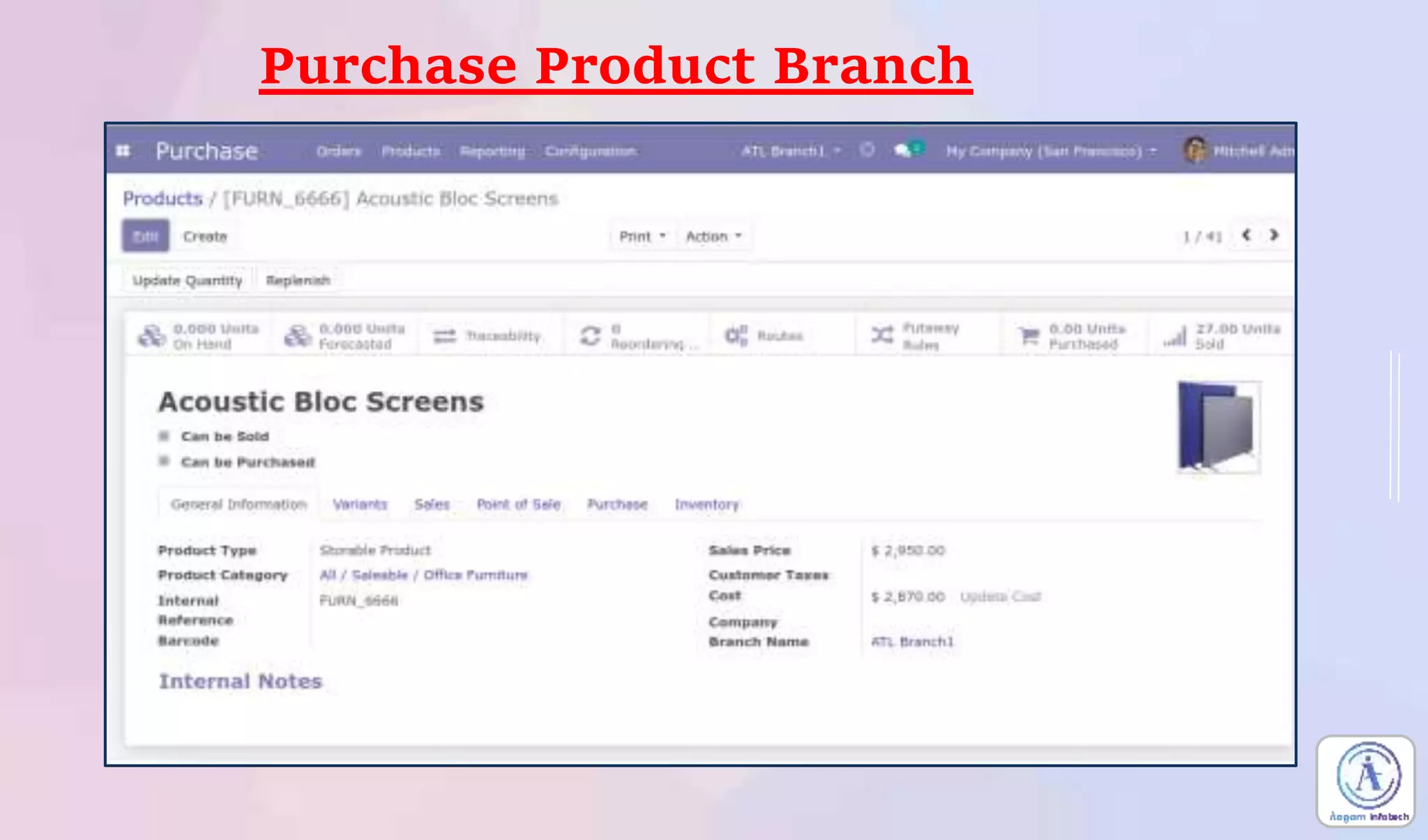This screenshot has width=1428, height=840.
Task: Open On Hand units stat button
Action: (199, 336)
